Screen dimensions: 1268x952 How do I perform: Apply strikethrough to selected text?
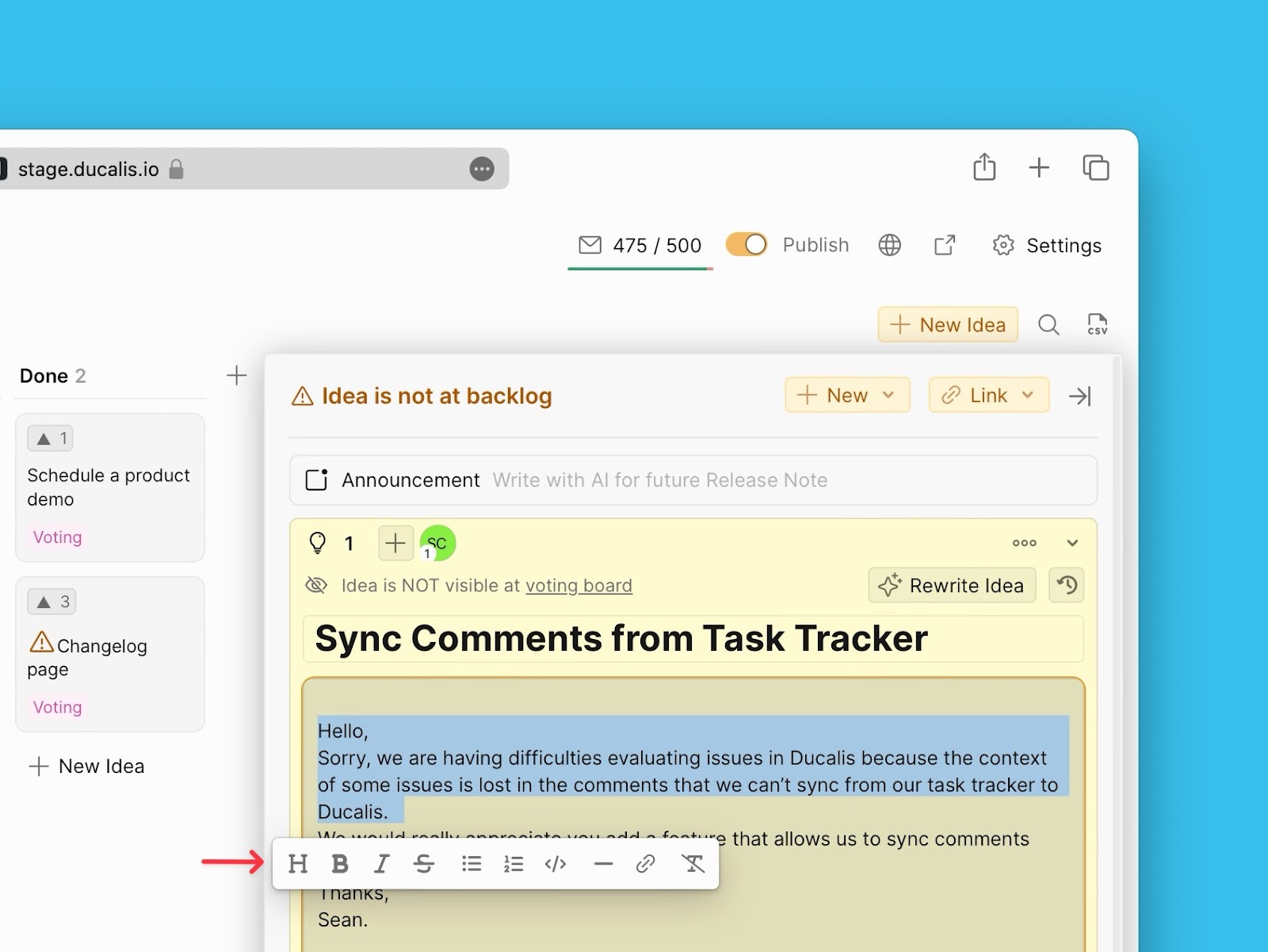point(424,863)
